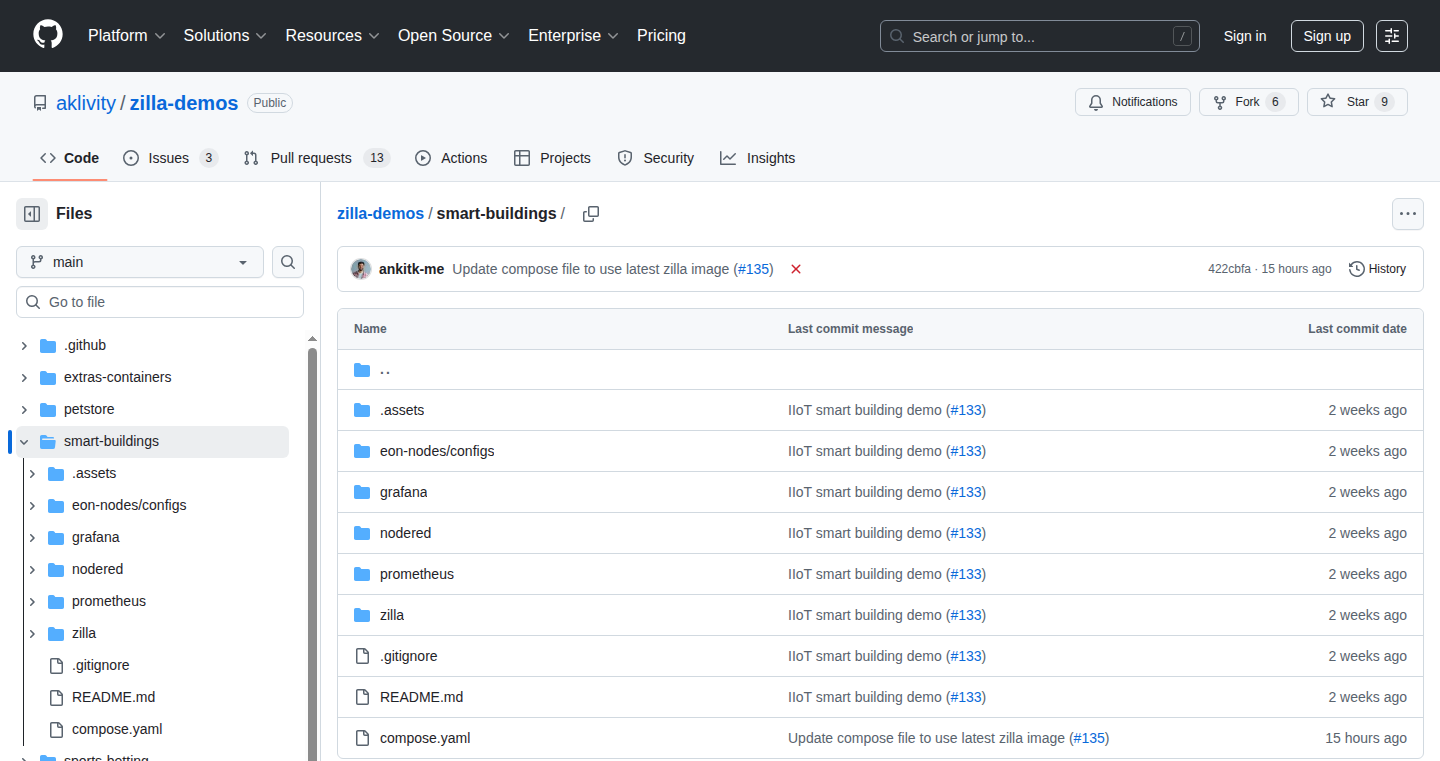Click ankitk-me avatar image
1440x761 pixels.
(361, 269)
